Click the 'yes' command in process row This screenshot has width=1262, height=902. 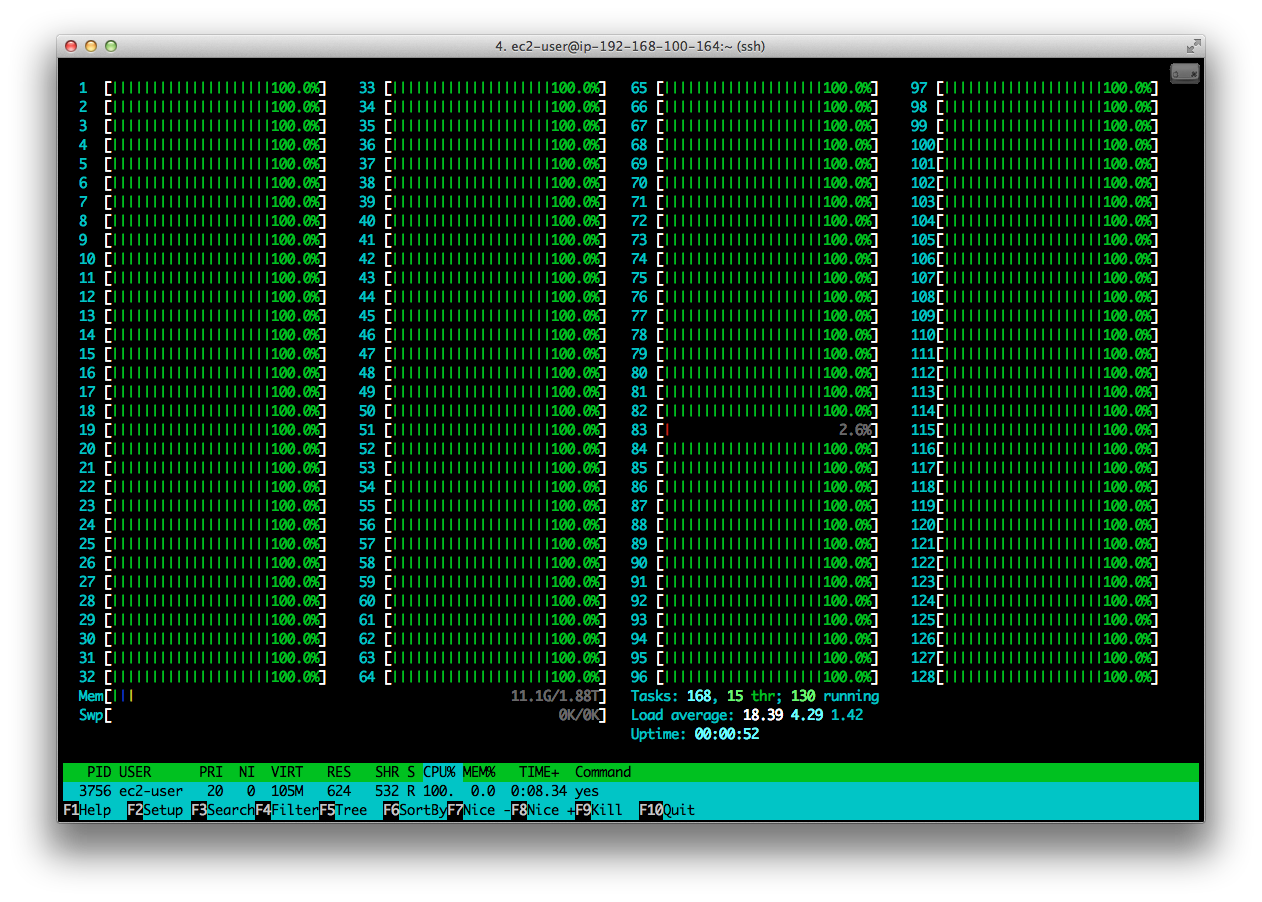(587, 791)
